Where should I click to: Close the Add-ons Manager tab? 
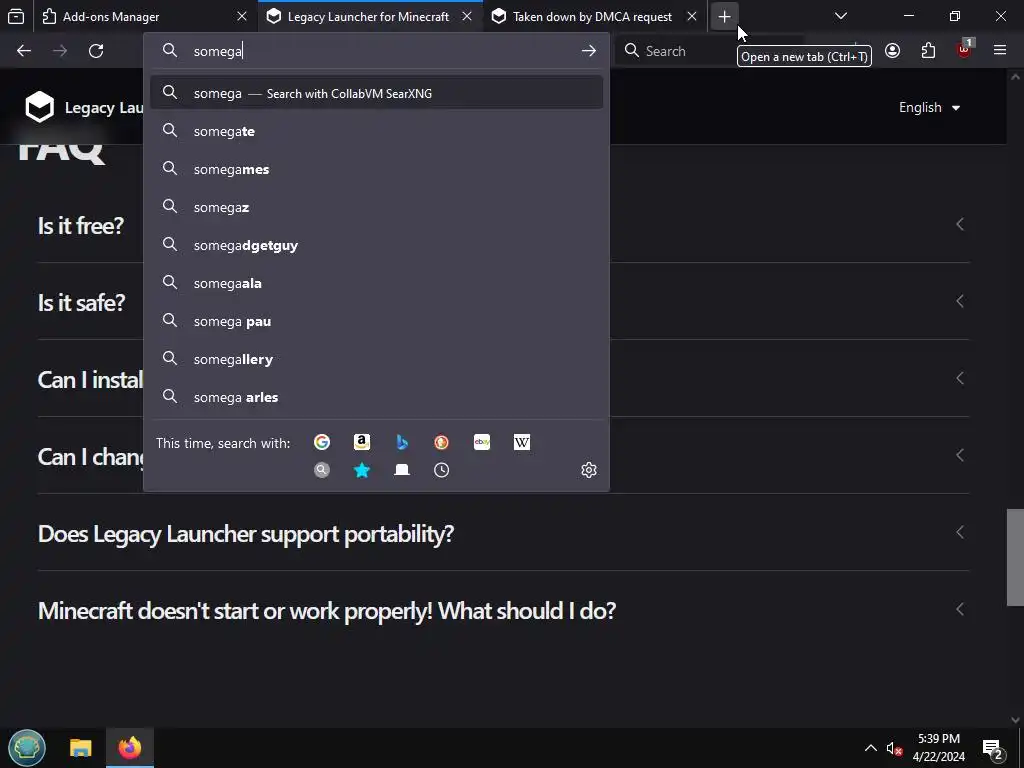[242, 16]
